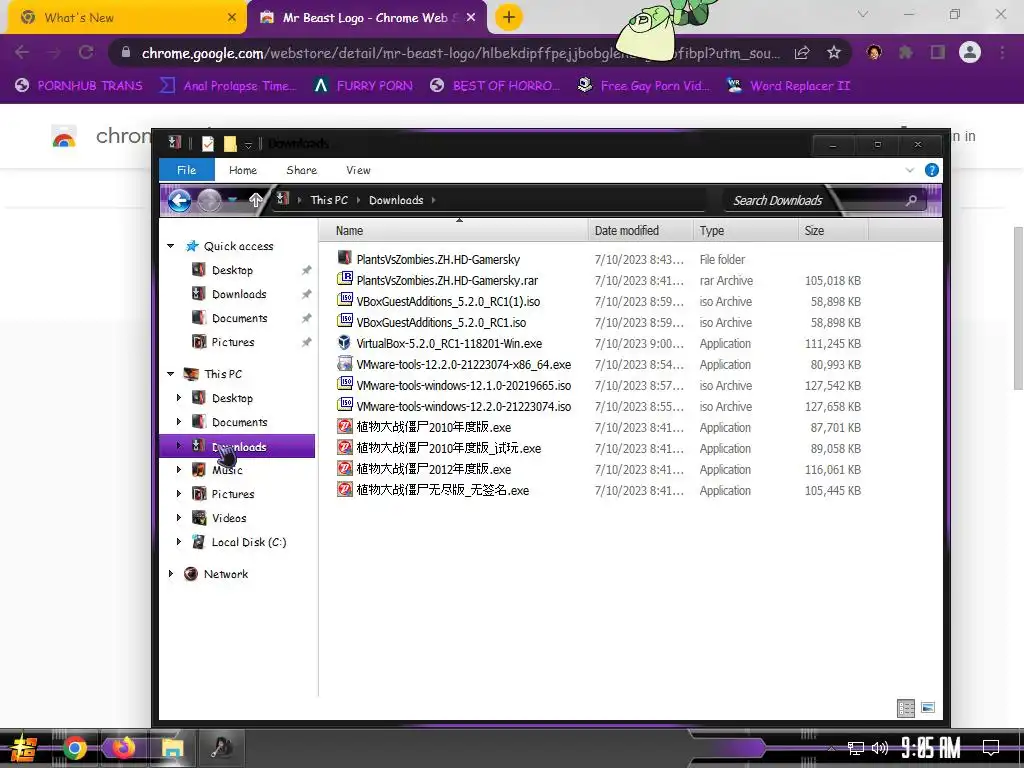
Task: Click Chrome page vertical scrollbar
Action: [1018, 307]
